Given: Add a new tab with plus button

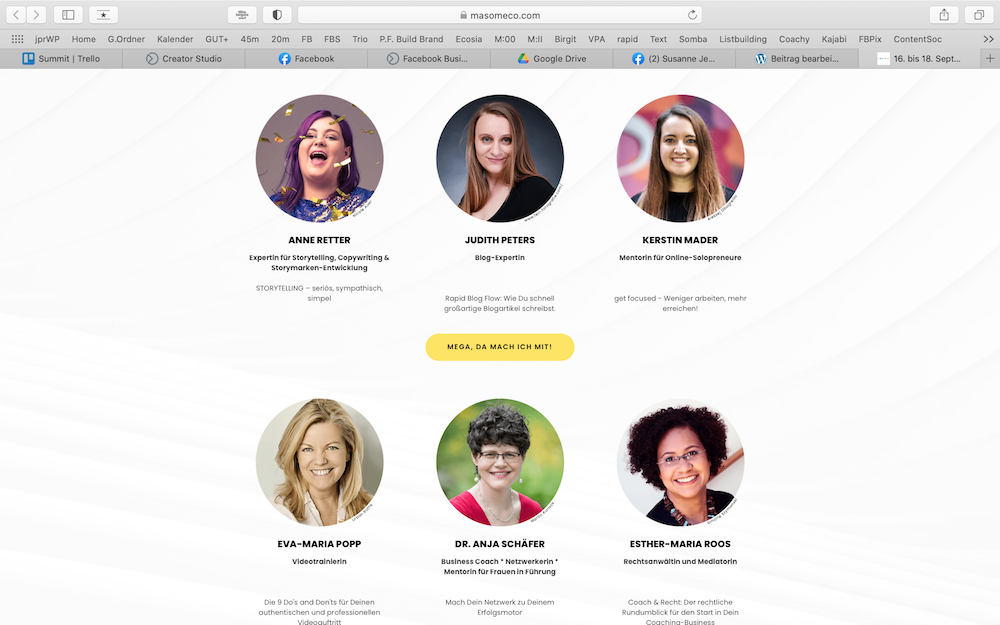Looking at the screenshot, I should pos(990,59).
